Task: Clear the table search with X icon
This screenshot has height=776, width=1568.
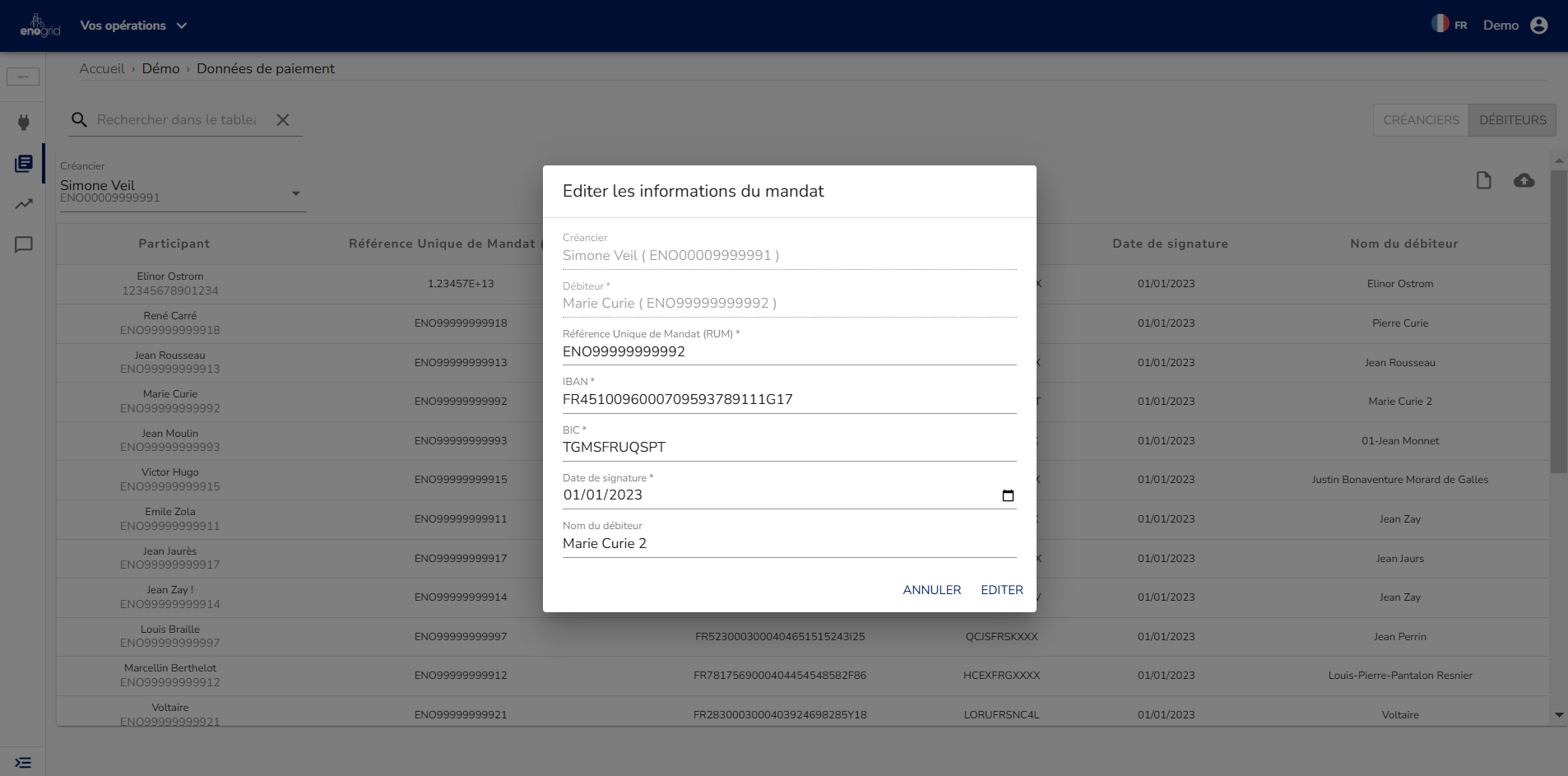Action: pos(283,120)
